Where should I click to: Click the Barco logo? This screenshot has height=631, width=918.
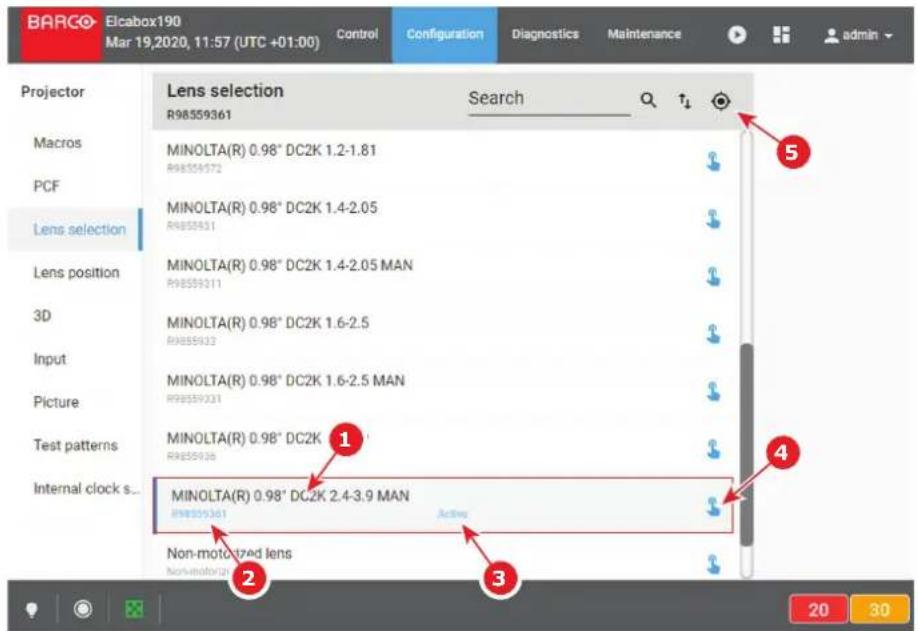coord(60,34)
